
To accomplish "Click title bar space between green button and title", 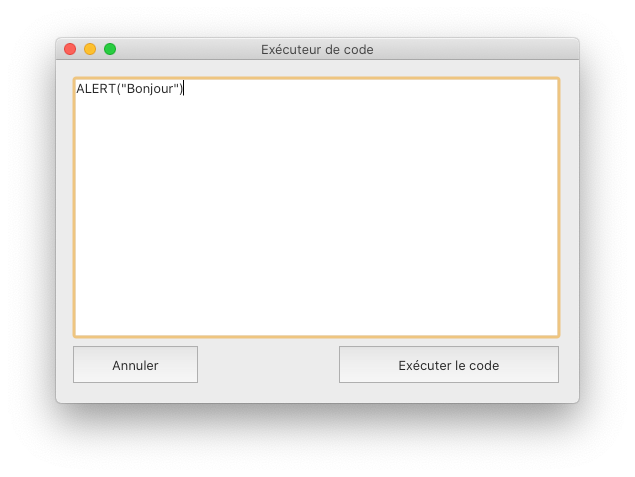I will pyautogui.click(x=188, y=49).
